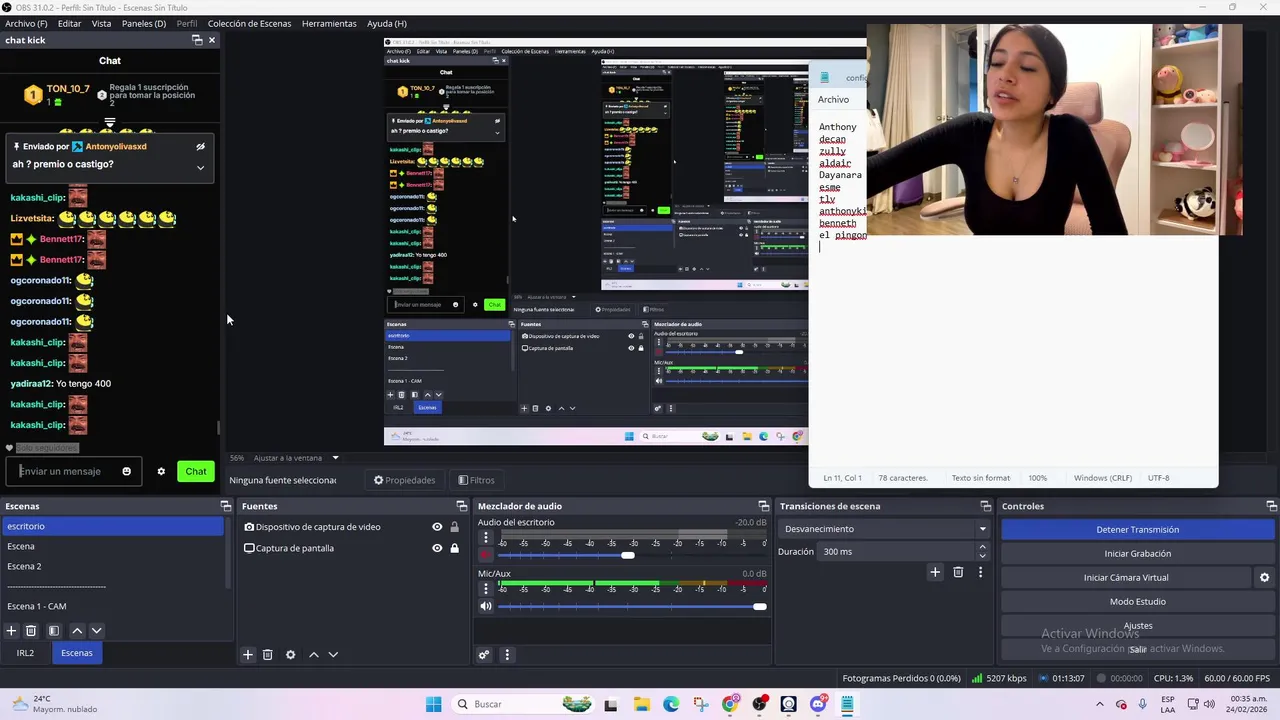Viewport: 1280px width, 720px height.
Task: Open Audio del escritorio options menu
Action: [x=486, y=538]
